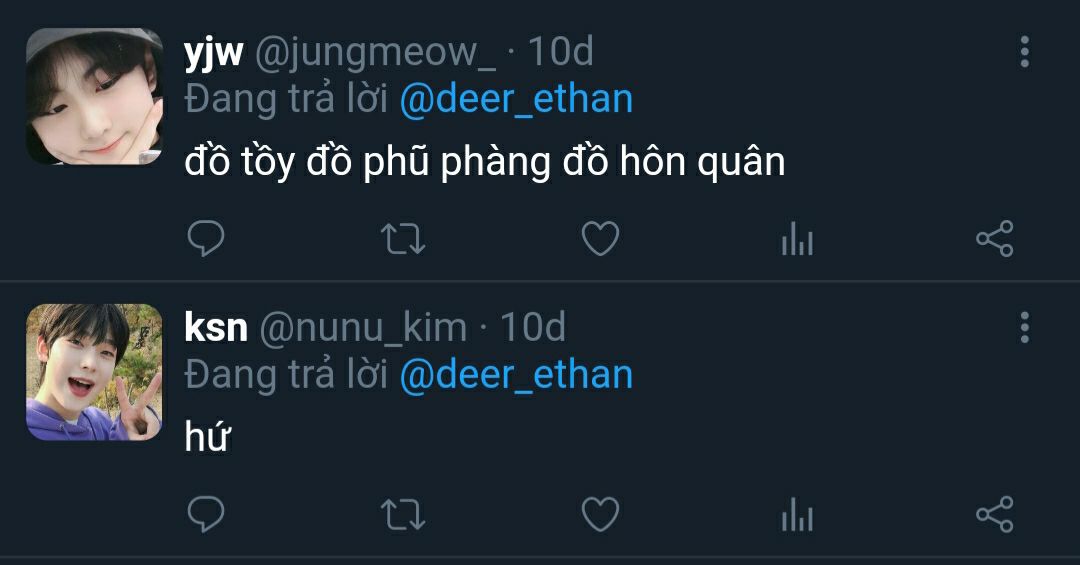Share the yjw tweet
The height and width of the screenshot is (565, 1080).
click(x=995, y=239)
